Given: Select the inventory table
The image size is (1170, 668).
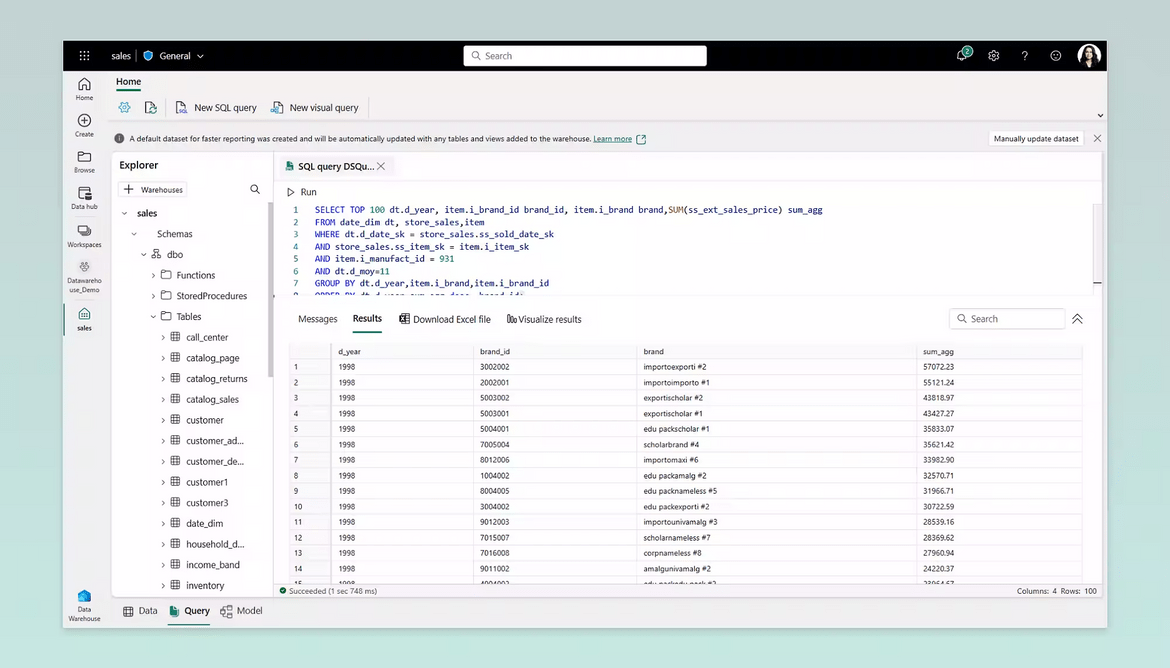Looking at the screenshot, I should click(205, 586).
